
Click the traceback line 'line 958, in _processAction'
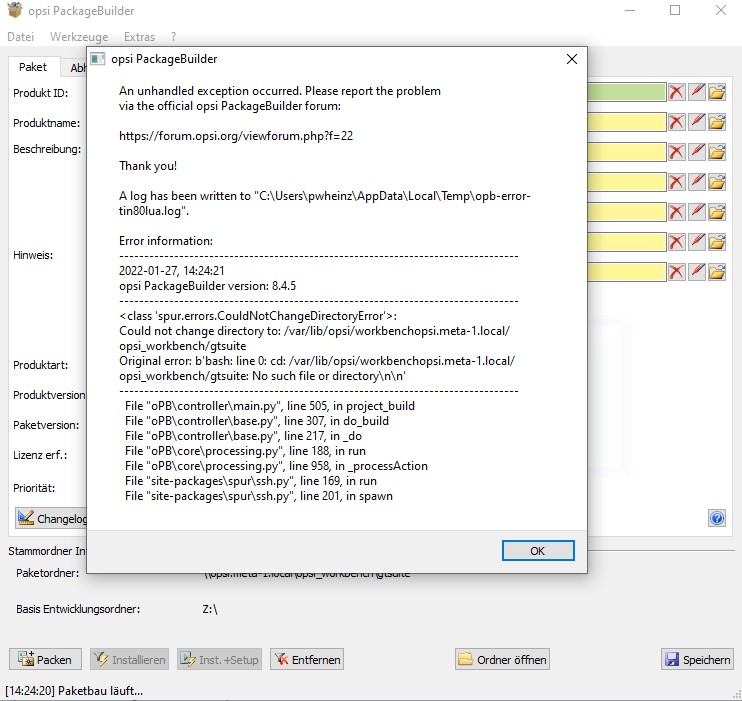click(276, 466)
